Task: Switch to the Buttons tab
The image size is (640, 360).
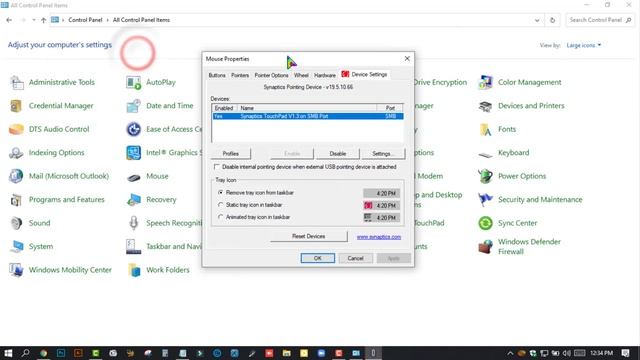Action: pyautogui.click(x=217, y=75)
